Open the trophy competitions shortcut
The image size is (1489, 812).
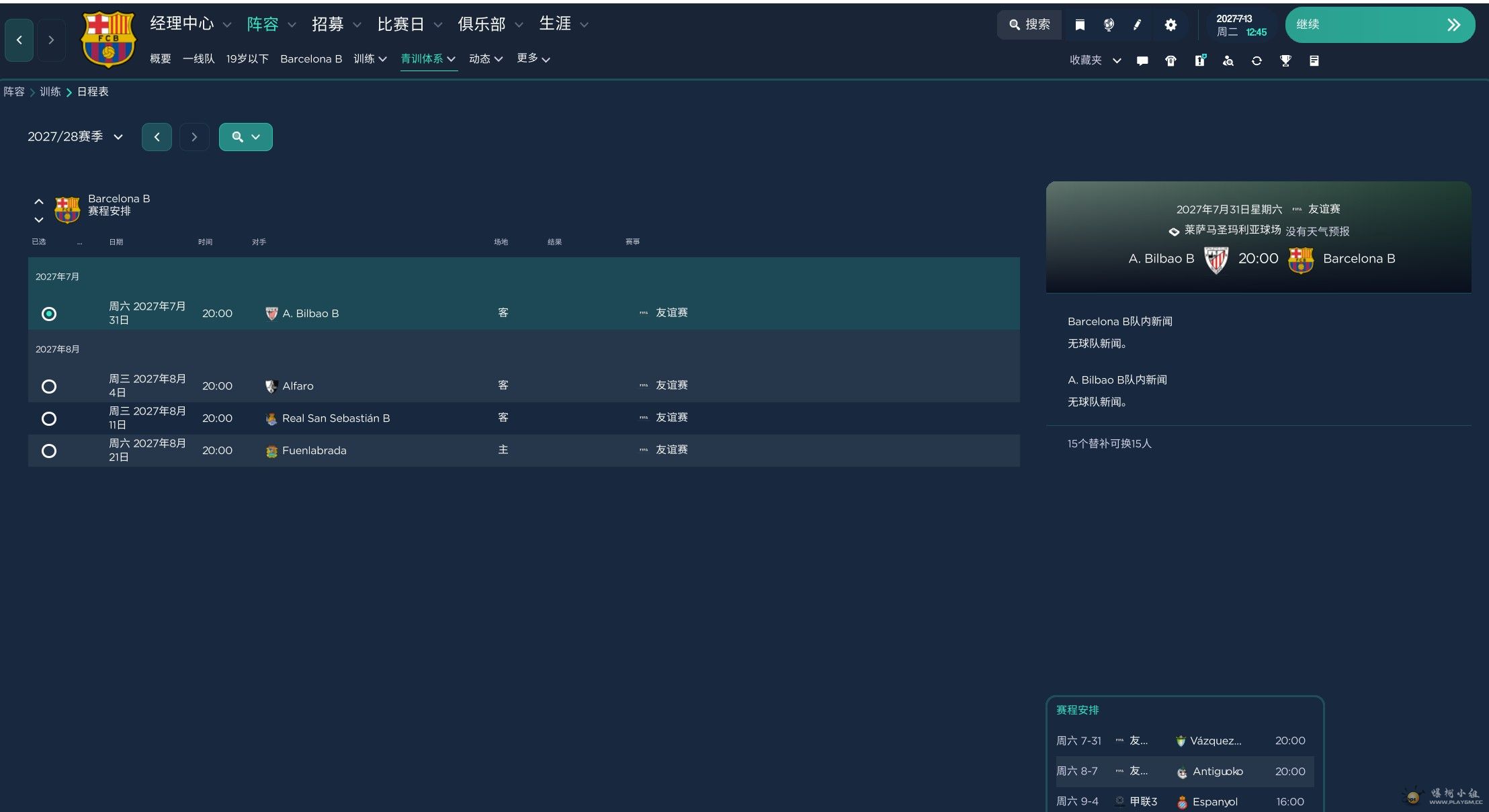pyautogui.click(x=1285, y=61)
